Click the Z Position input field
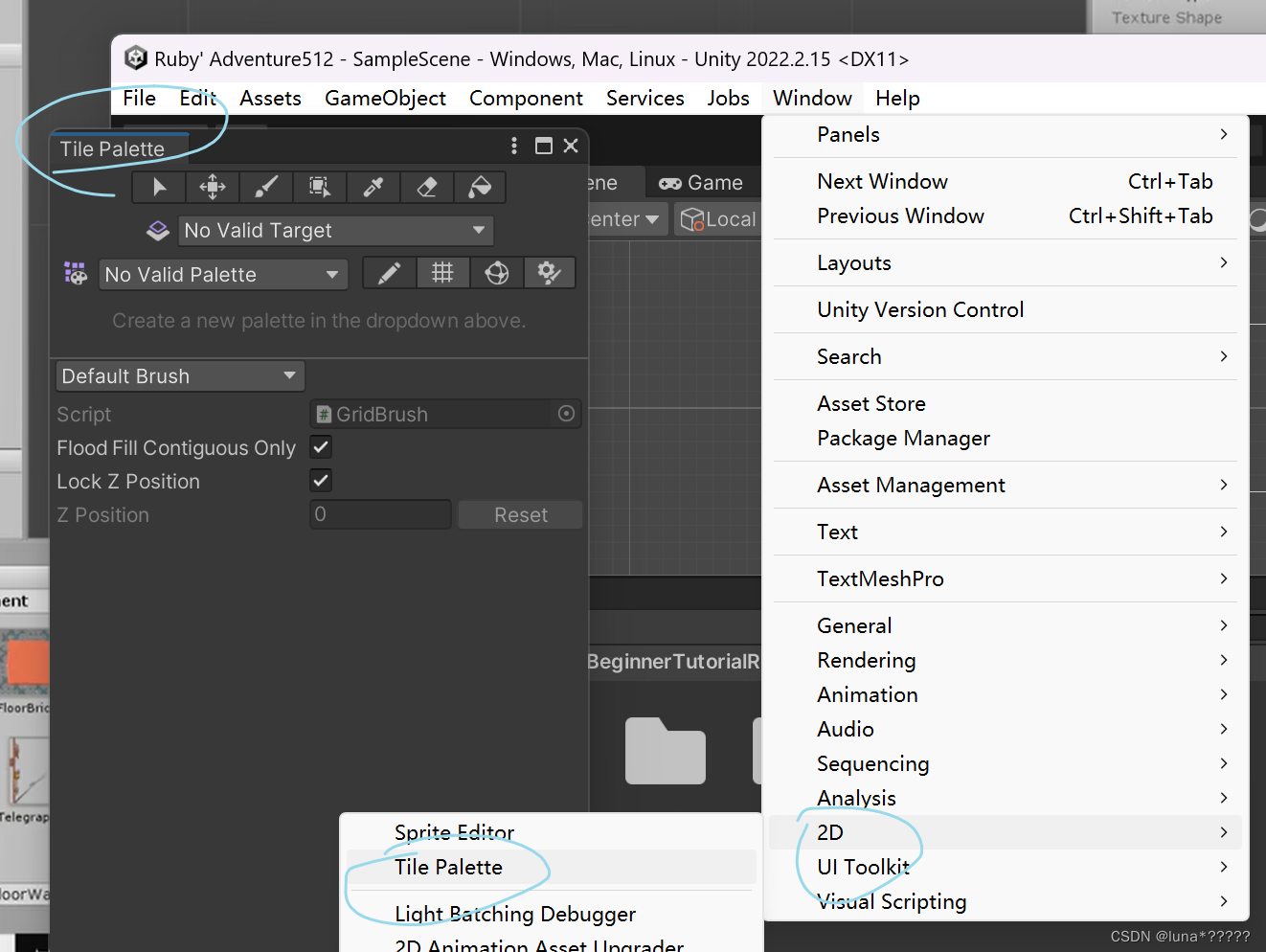The image size is (1266, 952). [x=380, y=514]
